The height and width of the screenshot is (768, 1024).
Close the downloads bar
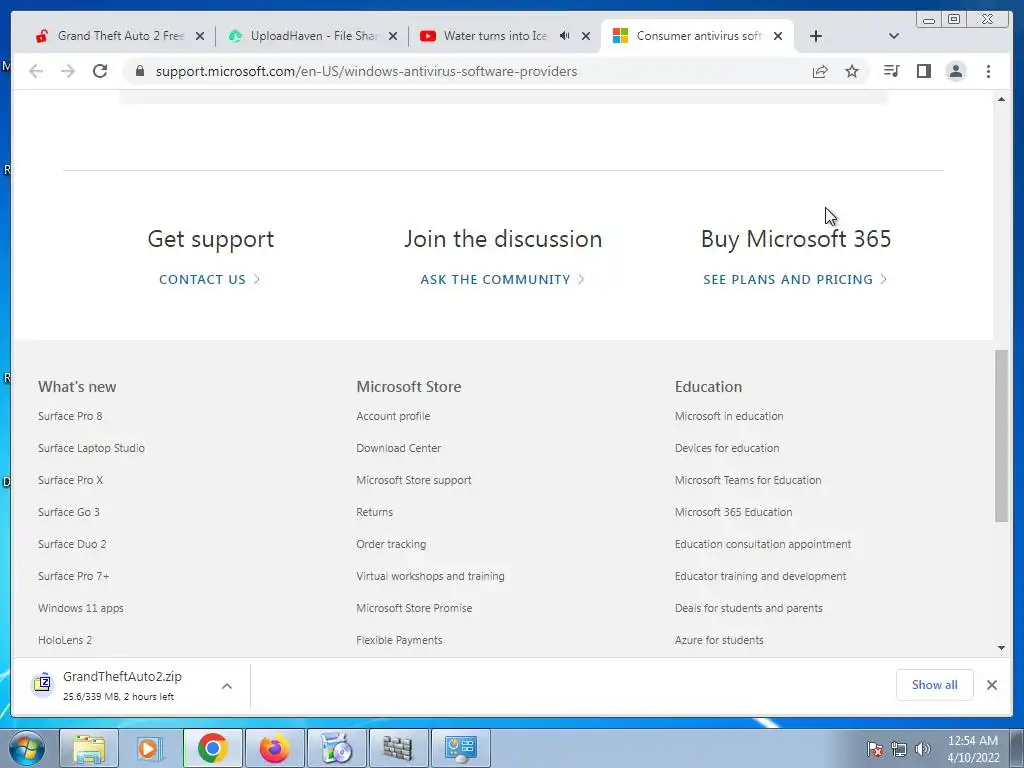point(992,684)
